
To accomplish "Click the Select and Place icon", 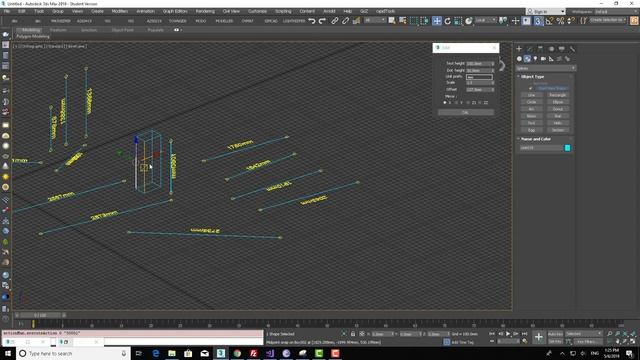I will tap(469, 21).
